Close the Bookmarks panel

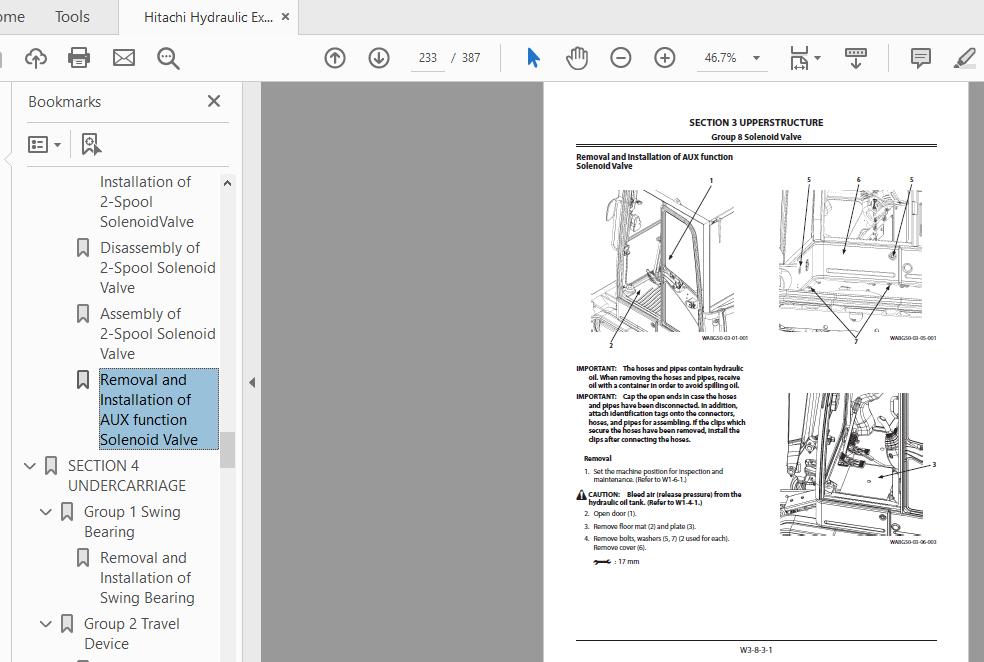tap(214, 101)
